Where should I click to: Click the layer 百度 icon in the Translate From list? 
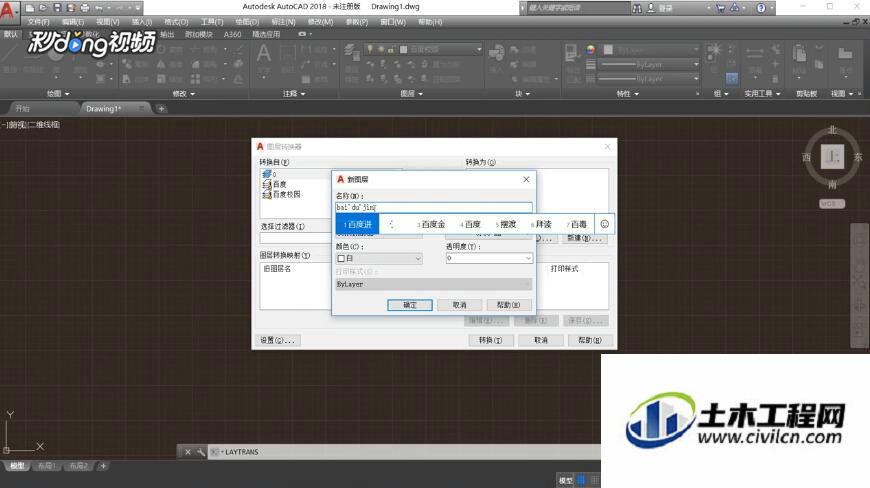point(266,184)
